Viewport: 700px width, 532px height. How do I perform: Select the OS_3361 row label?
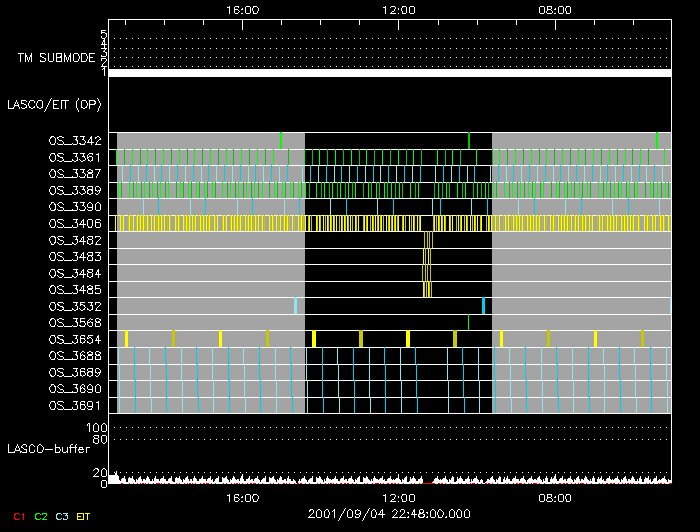click(x=74, y=157)
